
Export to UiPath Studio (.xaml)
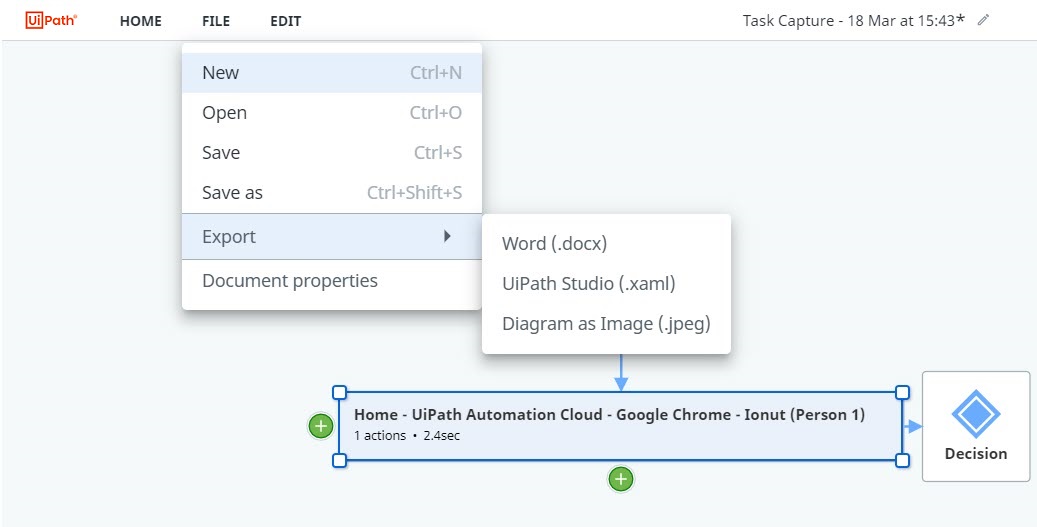pos(588,284)
